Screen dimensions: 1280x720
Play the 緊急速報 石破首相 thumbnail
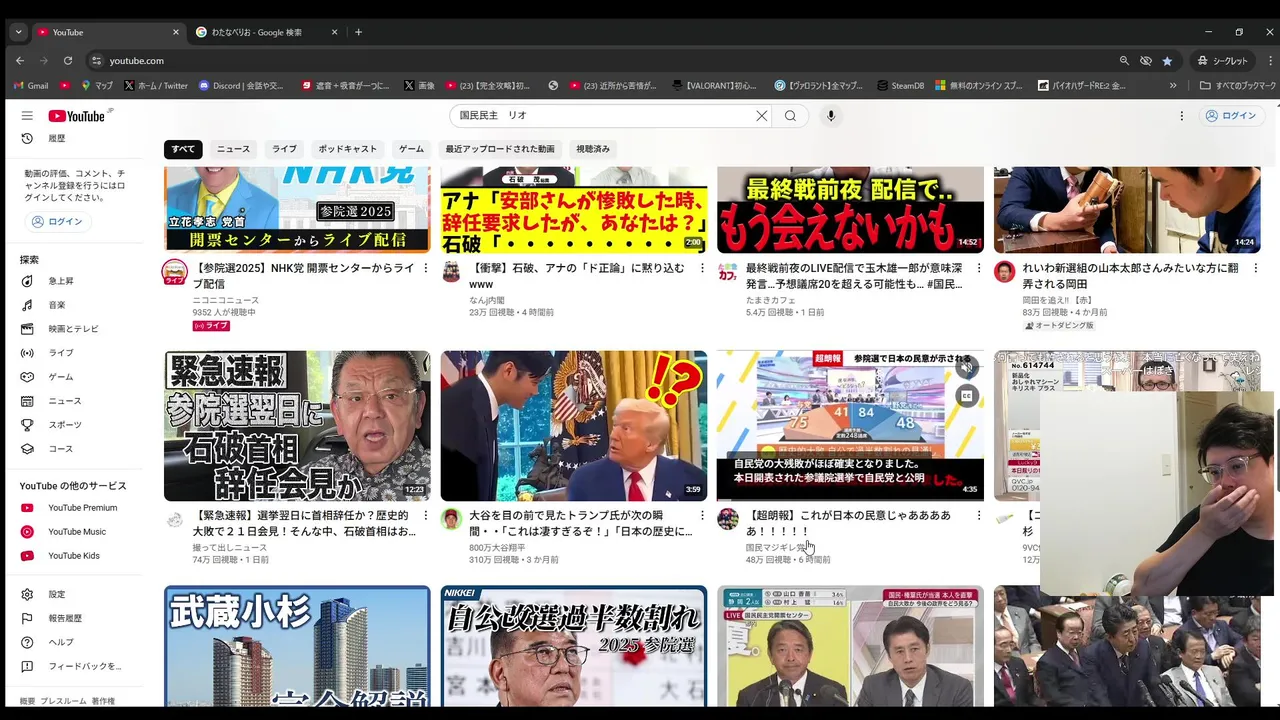click(297, 426)
